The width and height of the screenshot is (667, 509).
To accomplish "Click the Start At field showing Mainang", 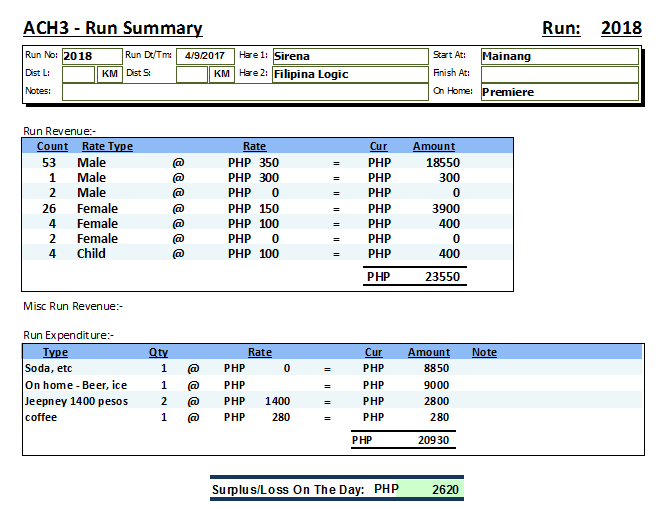I will [x=558, y=56].
